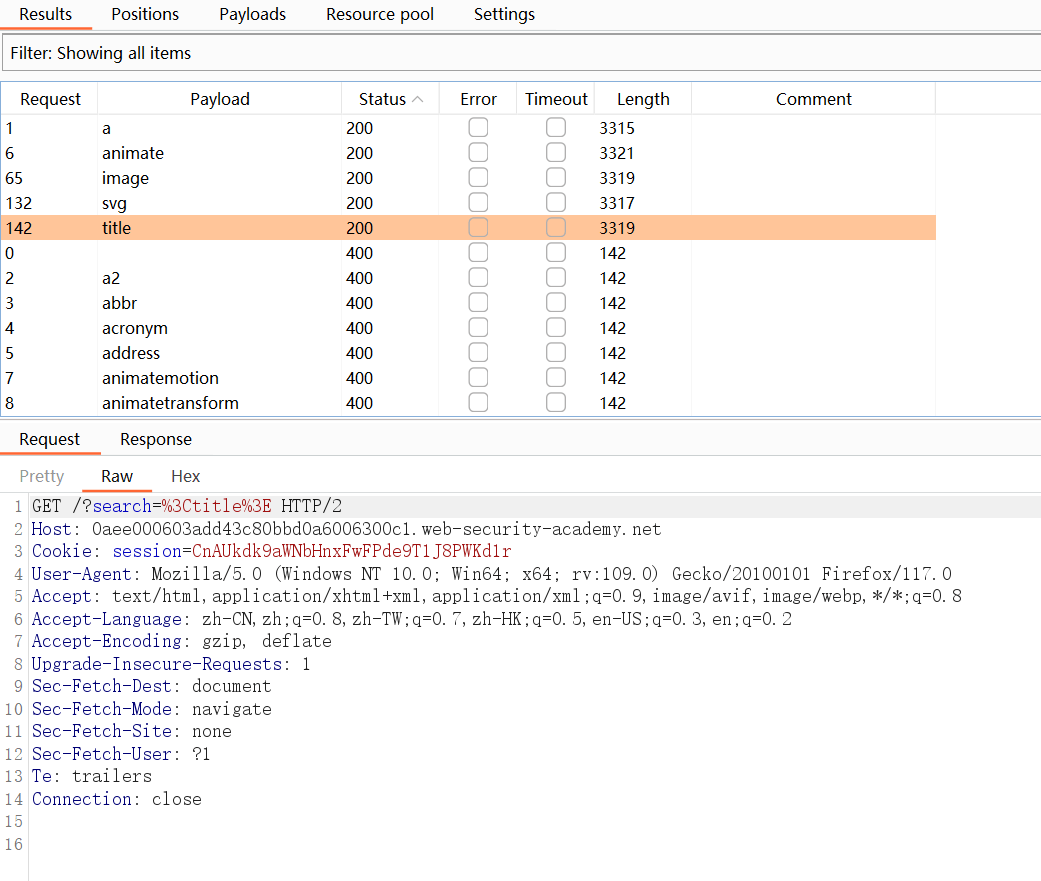Go to the Settings tab
The width and height of the screenshot is (1041, 881).
[x=504, y=14]
